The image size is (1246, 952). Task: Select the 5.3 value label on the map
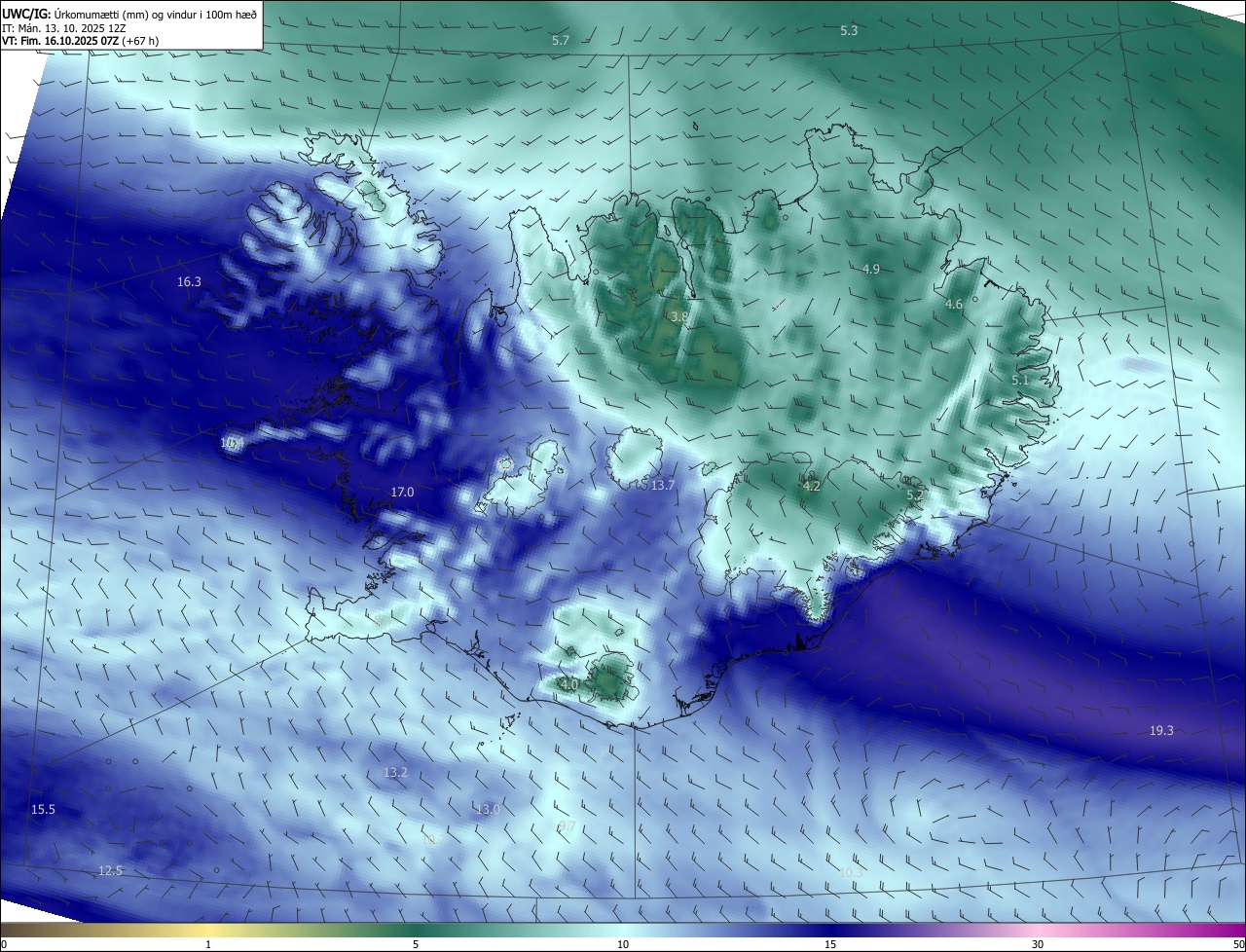(x=849, y=31)
